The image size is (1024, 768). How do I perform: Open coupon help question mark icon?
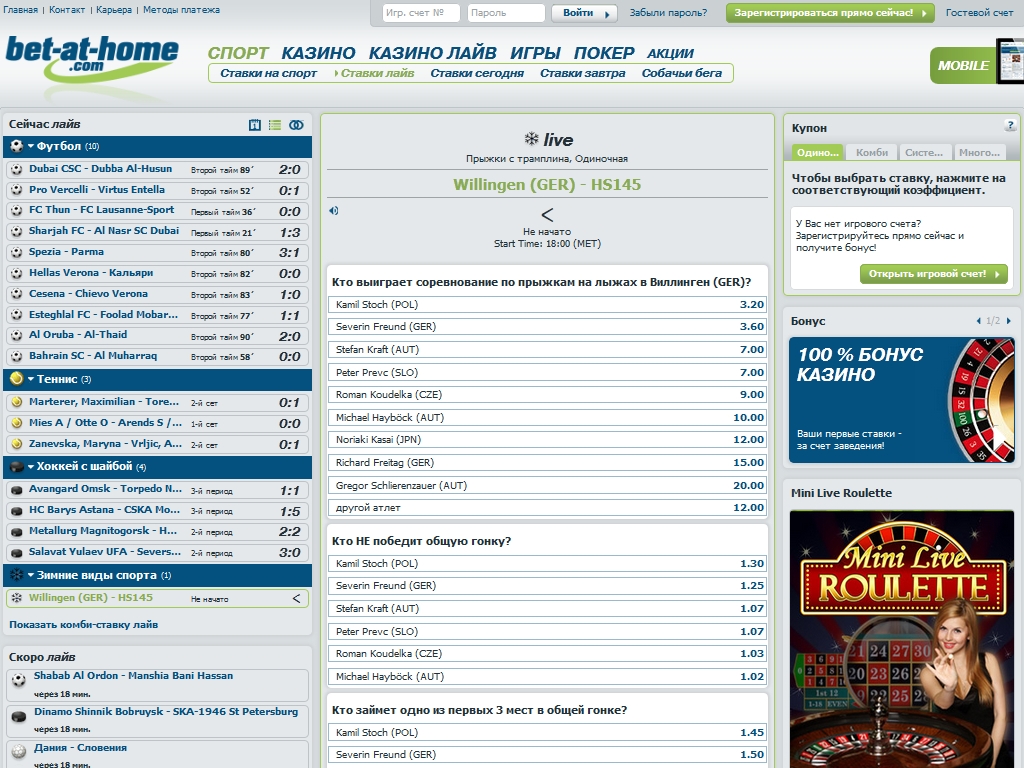[1010, 126]
